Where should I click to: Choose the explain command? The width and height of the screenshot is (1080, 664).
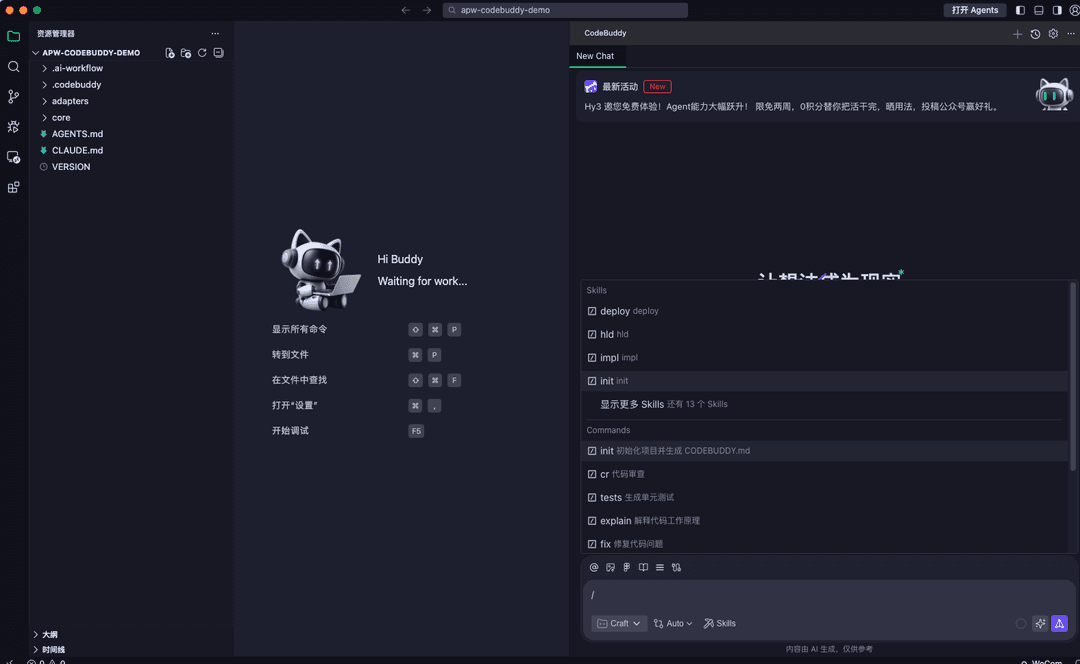824,521
